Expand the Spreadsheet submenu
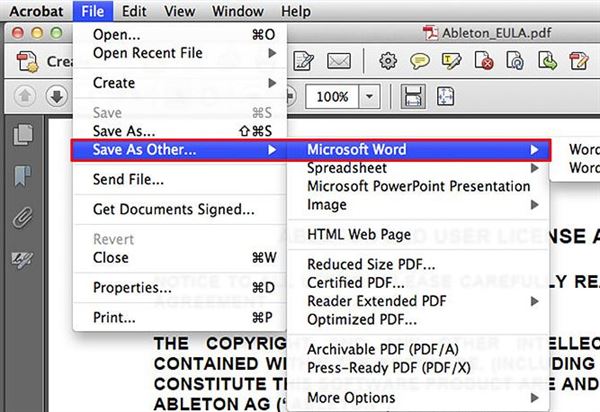Viewport: 600px width, 412px height. pyautogui.click(x=419, y=168)
